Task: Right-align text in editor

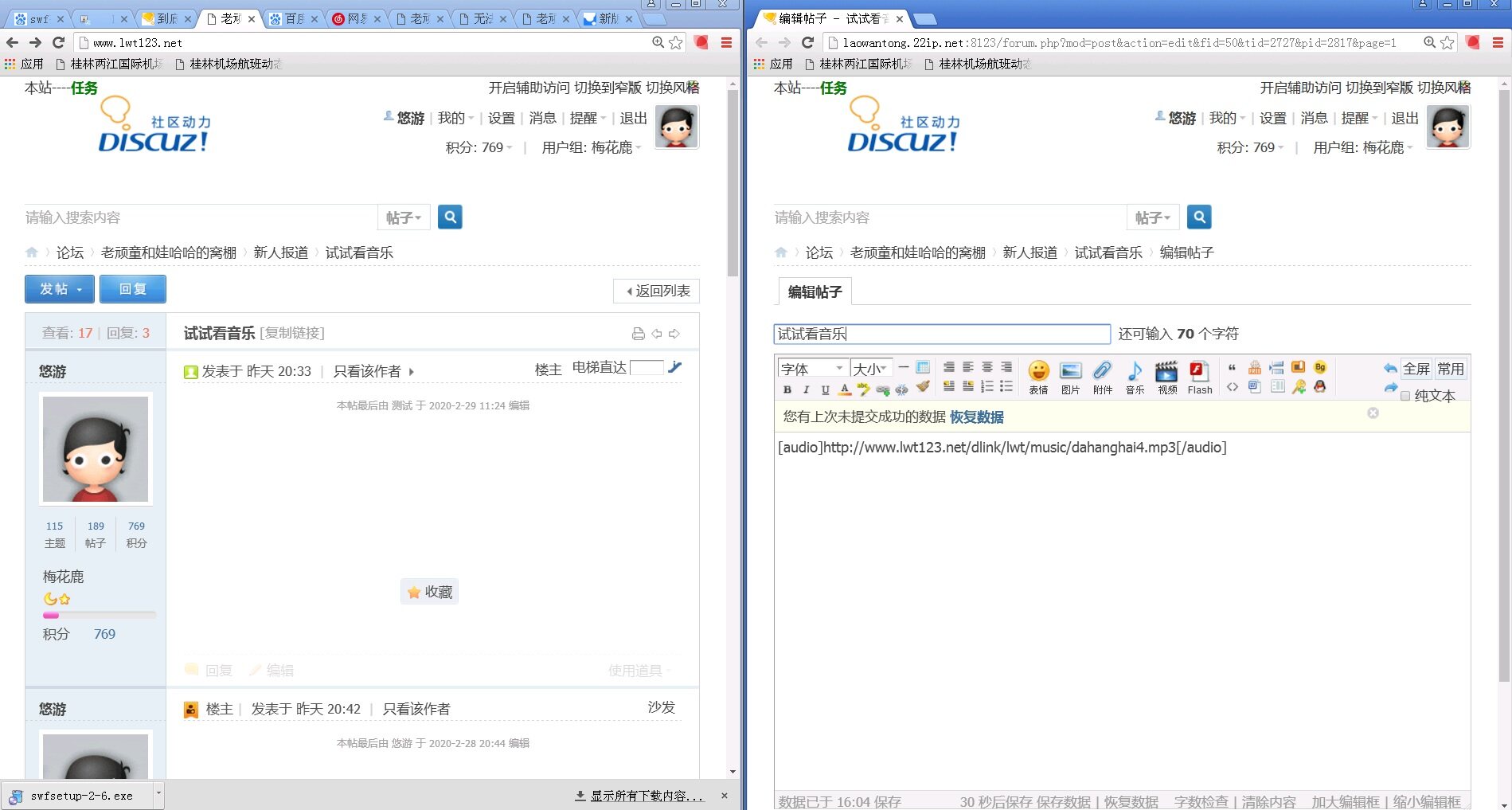Action: pyautogui.click(x=1006, y=367)
